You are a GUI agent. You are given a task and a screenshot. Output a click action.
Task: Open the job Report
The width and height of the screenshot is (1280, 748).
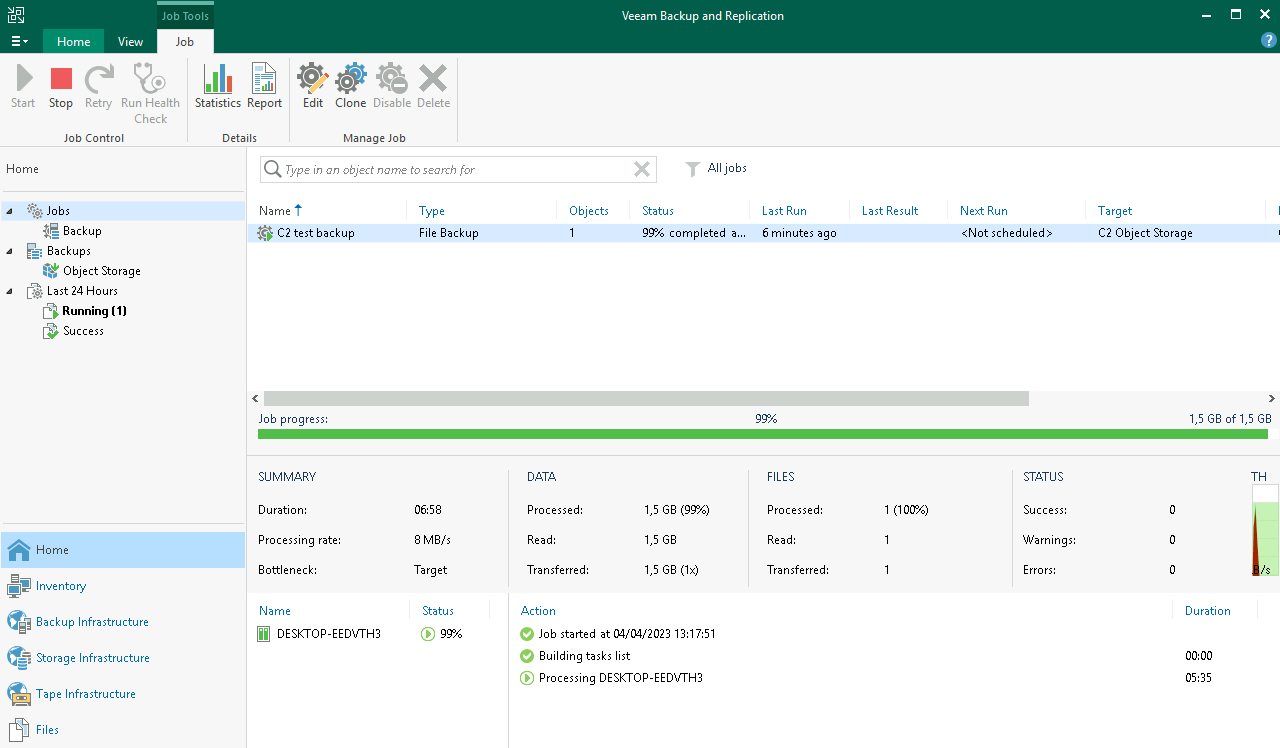tap(264, 87)
